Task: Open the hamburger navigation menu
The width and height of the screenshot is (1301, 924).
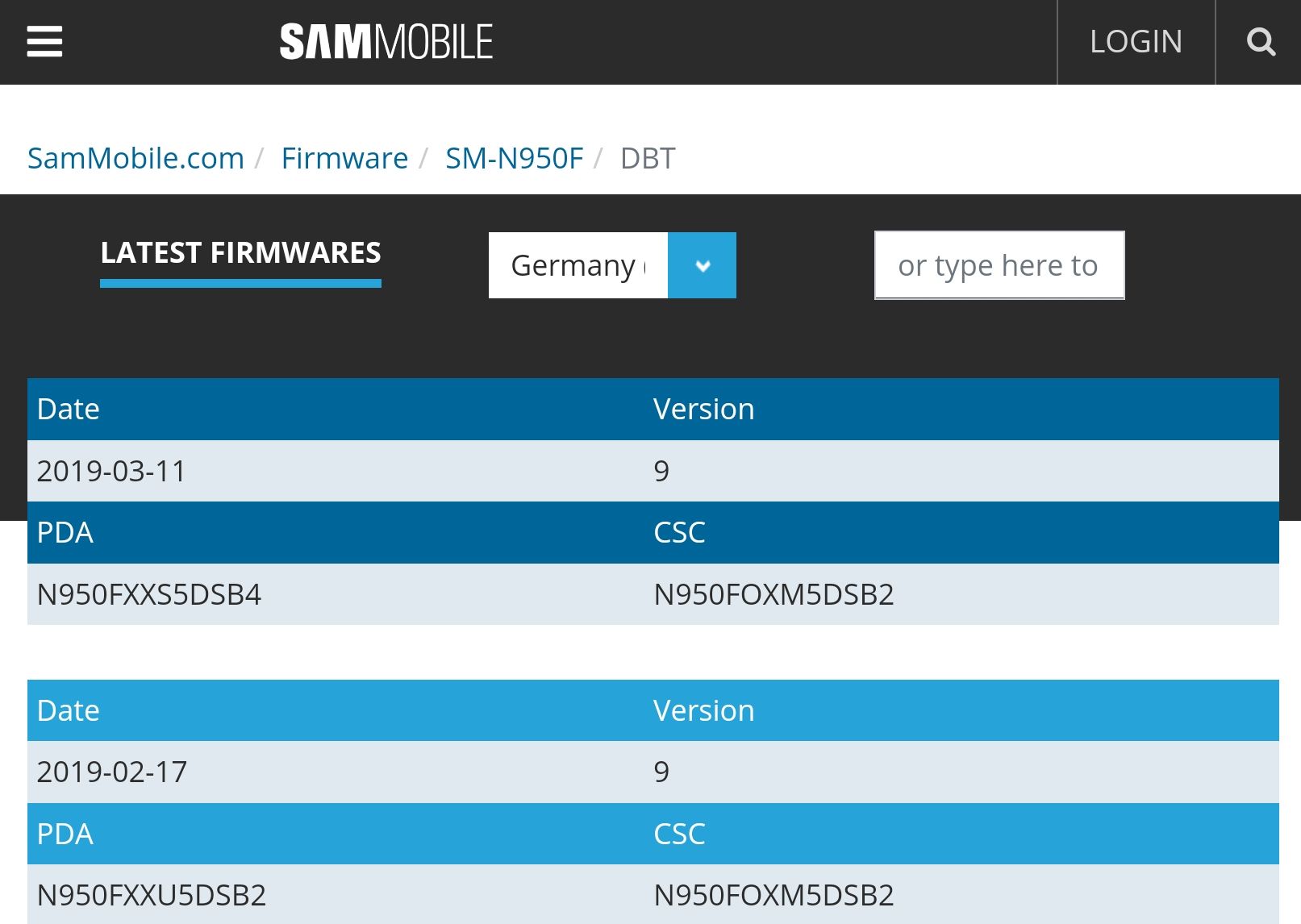Action: click(44, 42)
